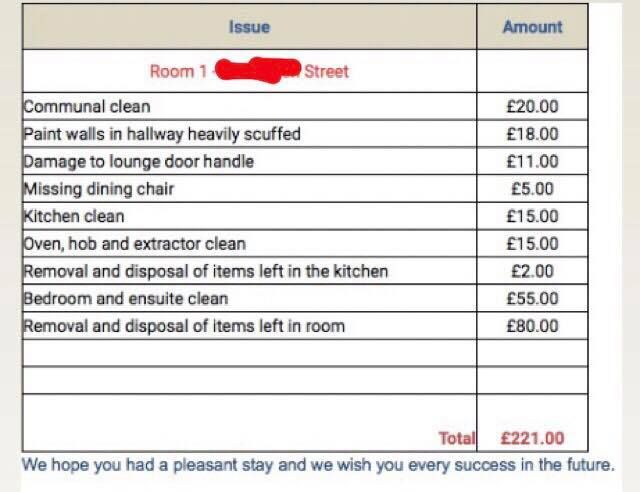Screen dimensions: 640x492
Task: Click the £221.00 total amount
Action: point(532,438)
